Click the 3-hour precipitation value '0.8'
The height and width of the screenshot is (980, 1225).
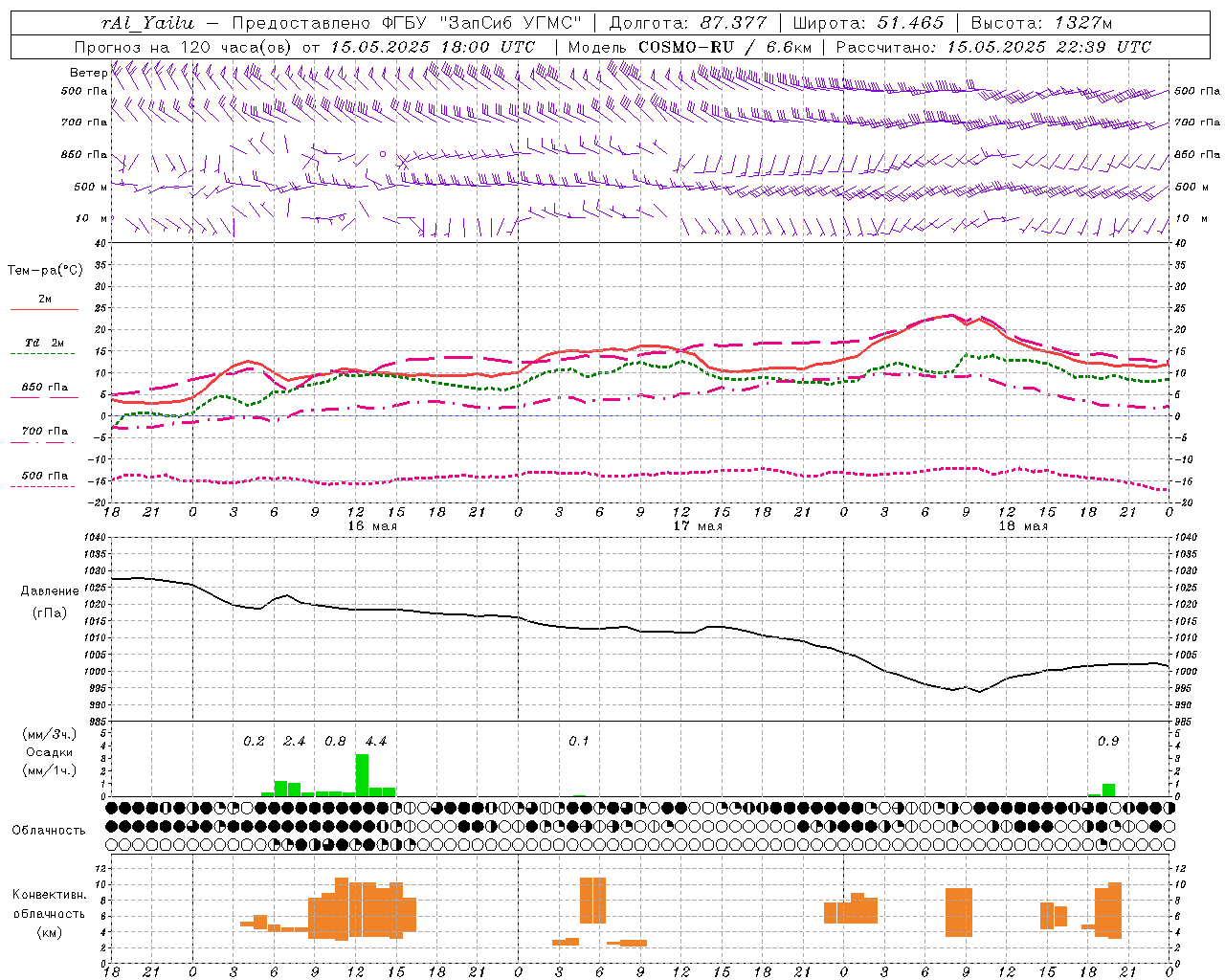tap(335, 742)
